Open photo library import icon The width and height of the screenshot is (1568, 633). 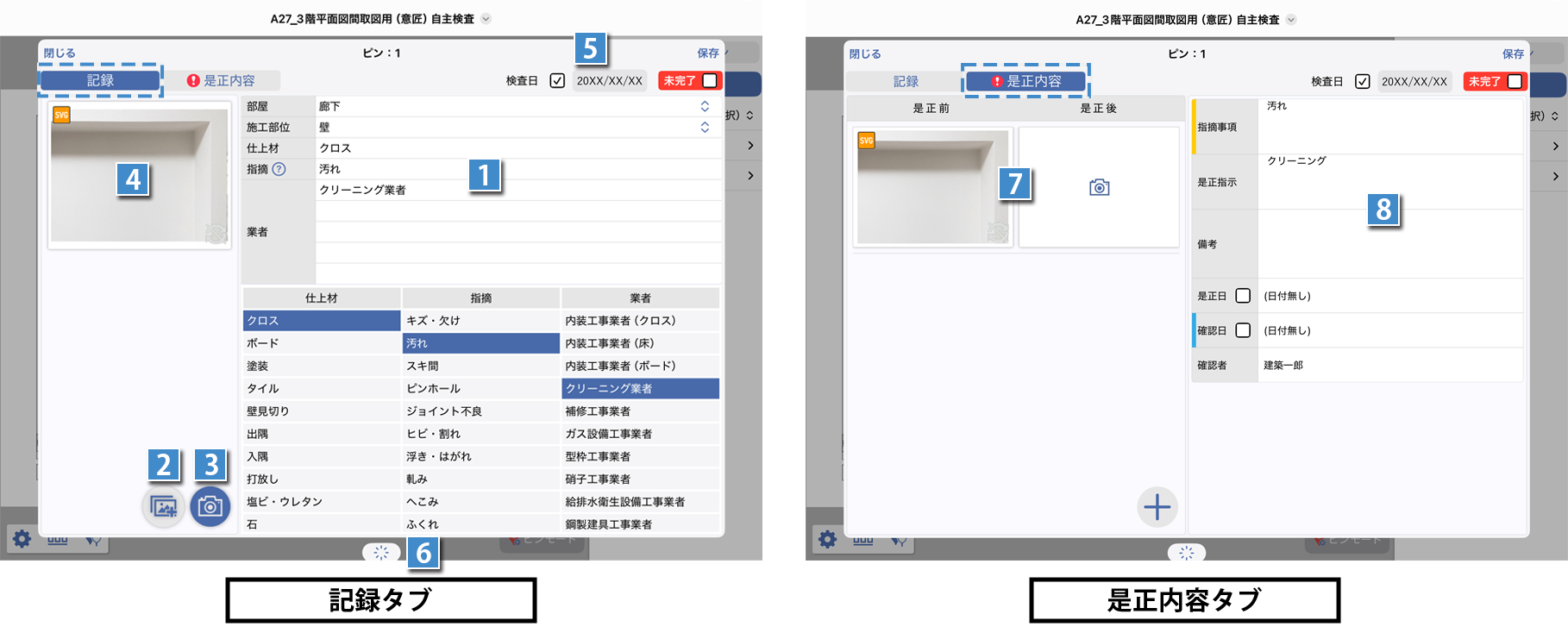163,507
